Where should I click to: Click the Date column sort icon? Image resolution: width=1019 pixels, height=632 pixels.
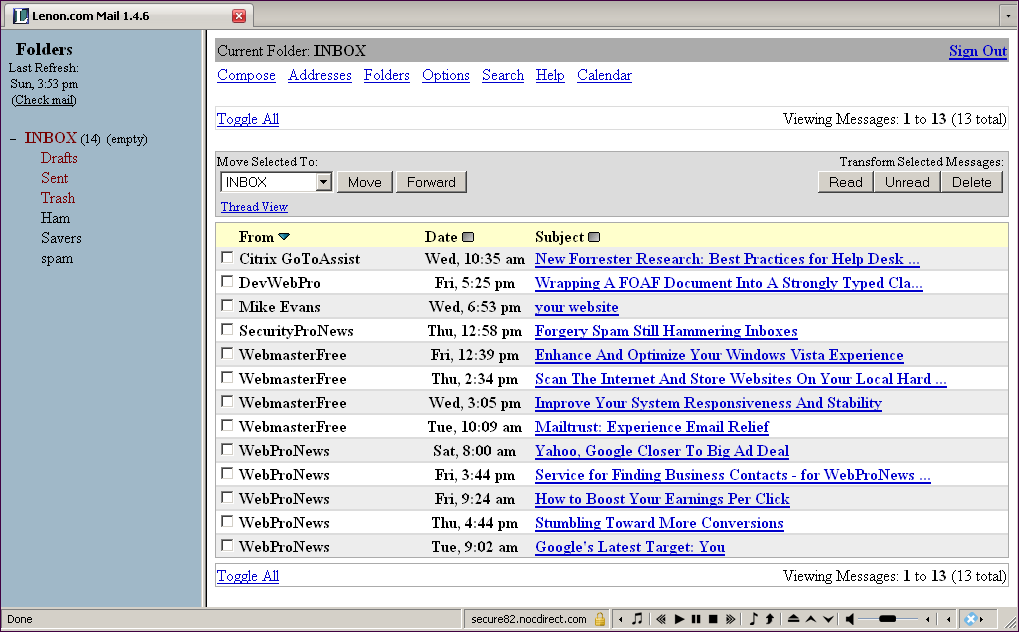(468, 237)
